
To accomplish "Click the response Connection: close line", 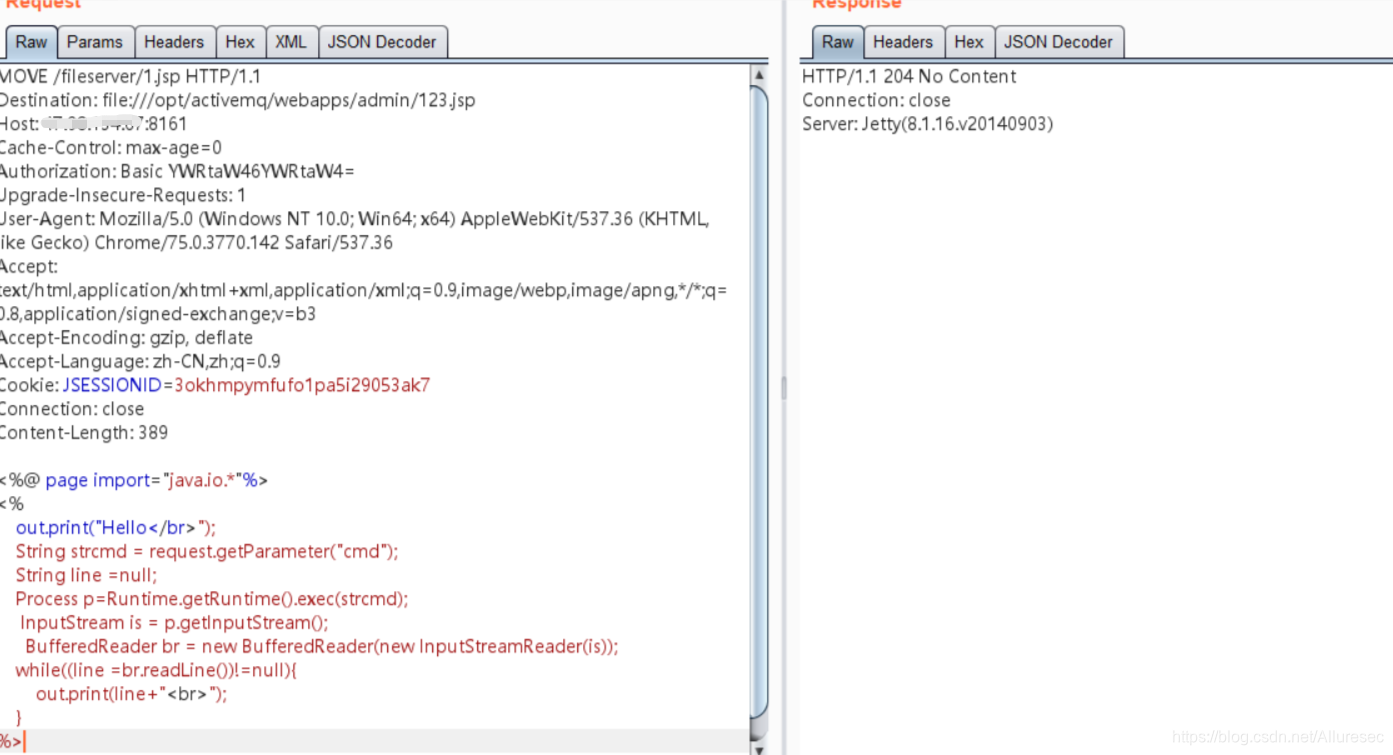I will (876, 100).
